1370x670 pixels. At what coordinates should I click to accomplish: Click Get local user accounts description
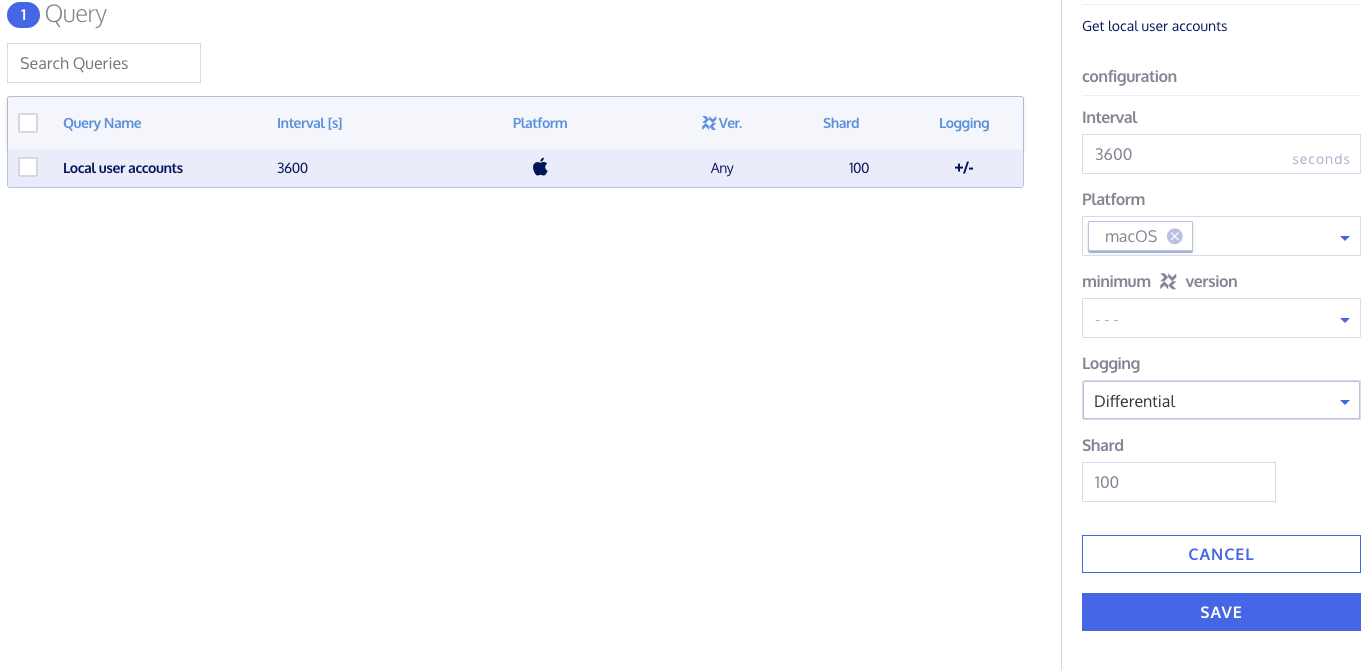coord(1155,26)
